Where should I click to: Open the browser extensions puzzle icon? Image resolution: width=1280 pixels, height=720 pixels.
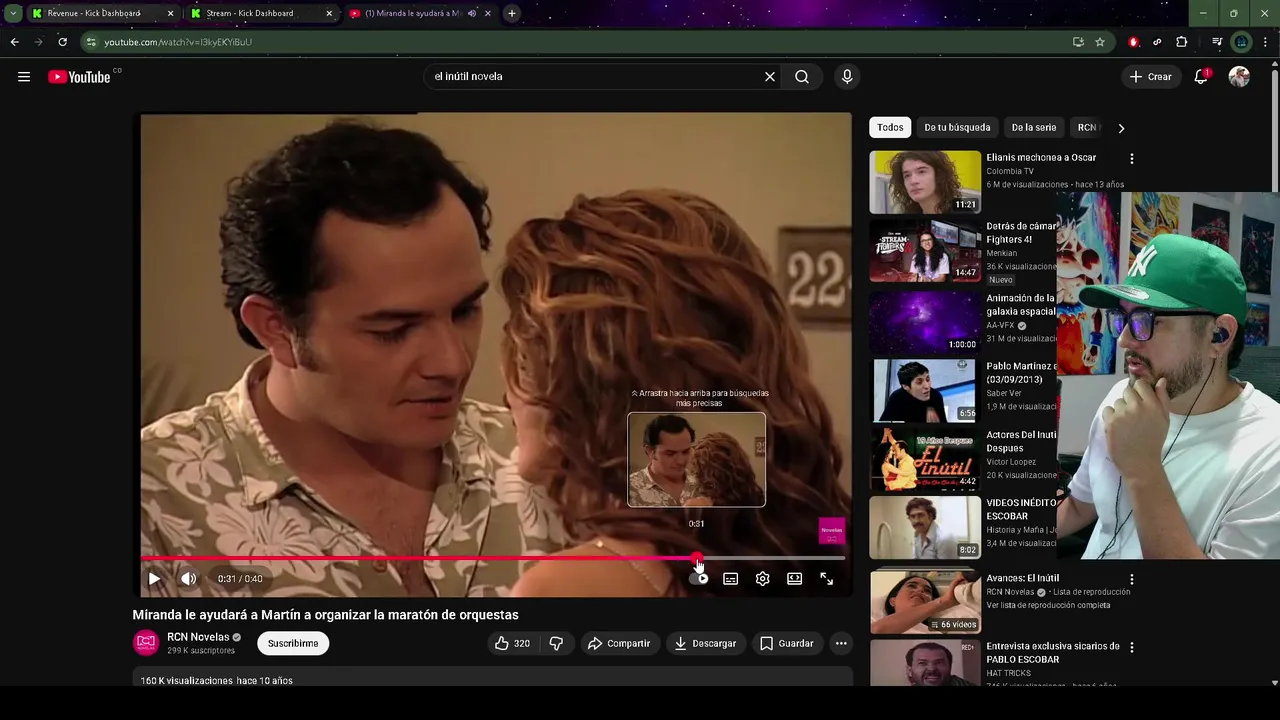click(x=1182, y=42)
